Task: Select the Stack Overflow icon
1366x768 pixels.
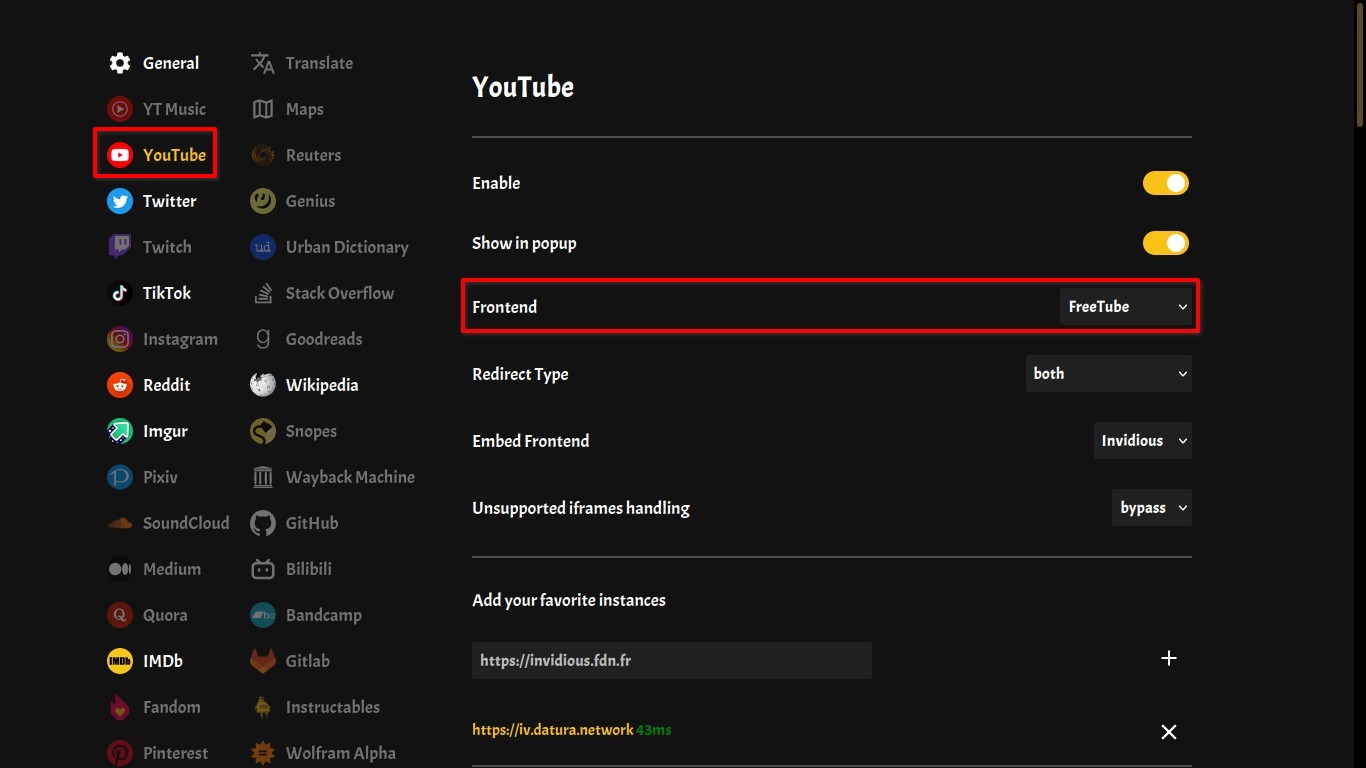Action: [263, 293]
